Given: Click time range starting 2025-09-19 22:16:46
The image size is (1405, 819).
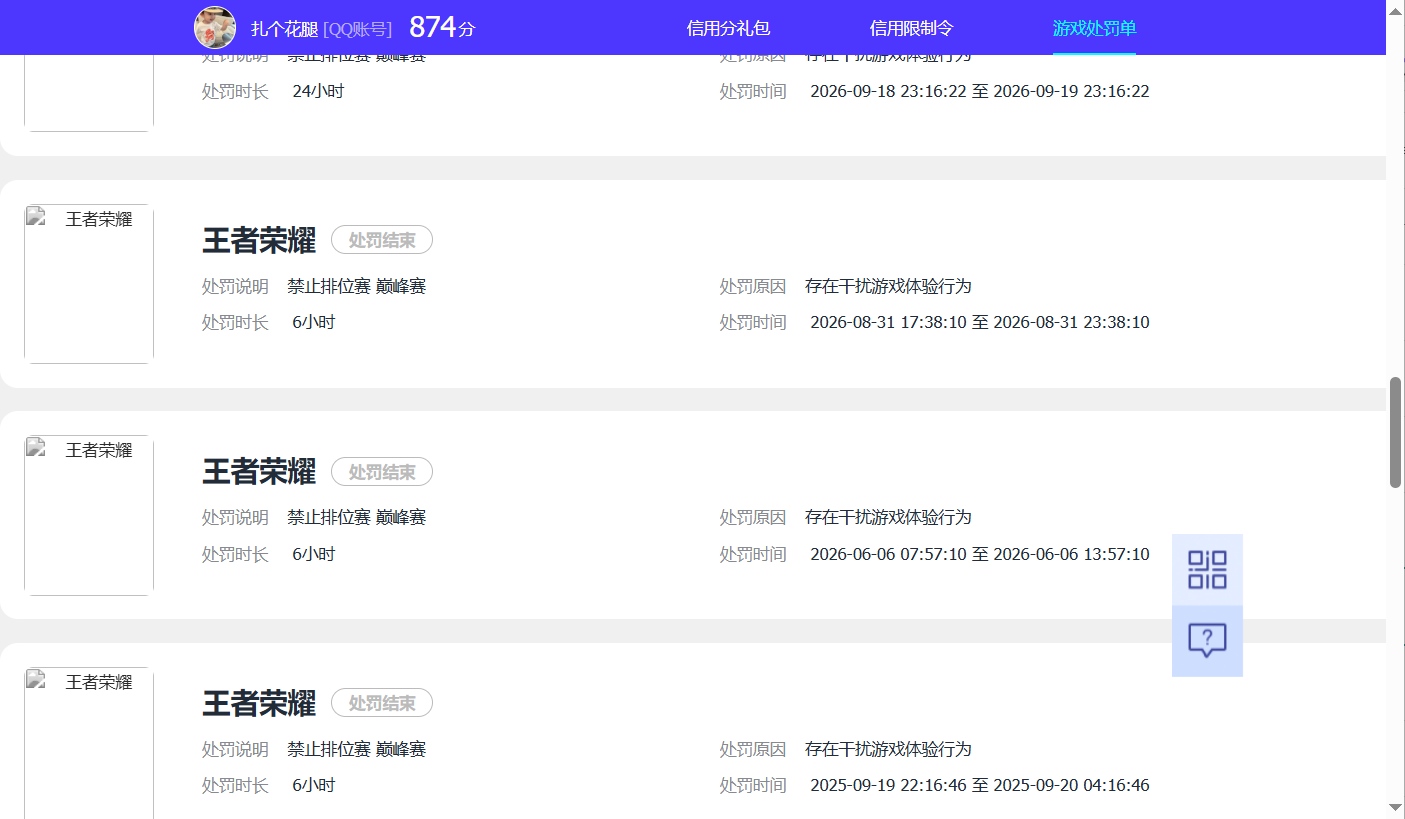Looking at the screenshot, I should pos(980,785).
